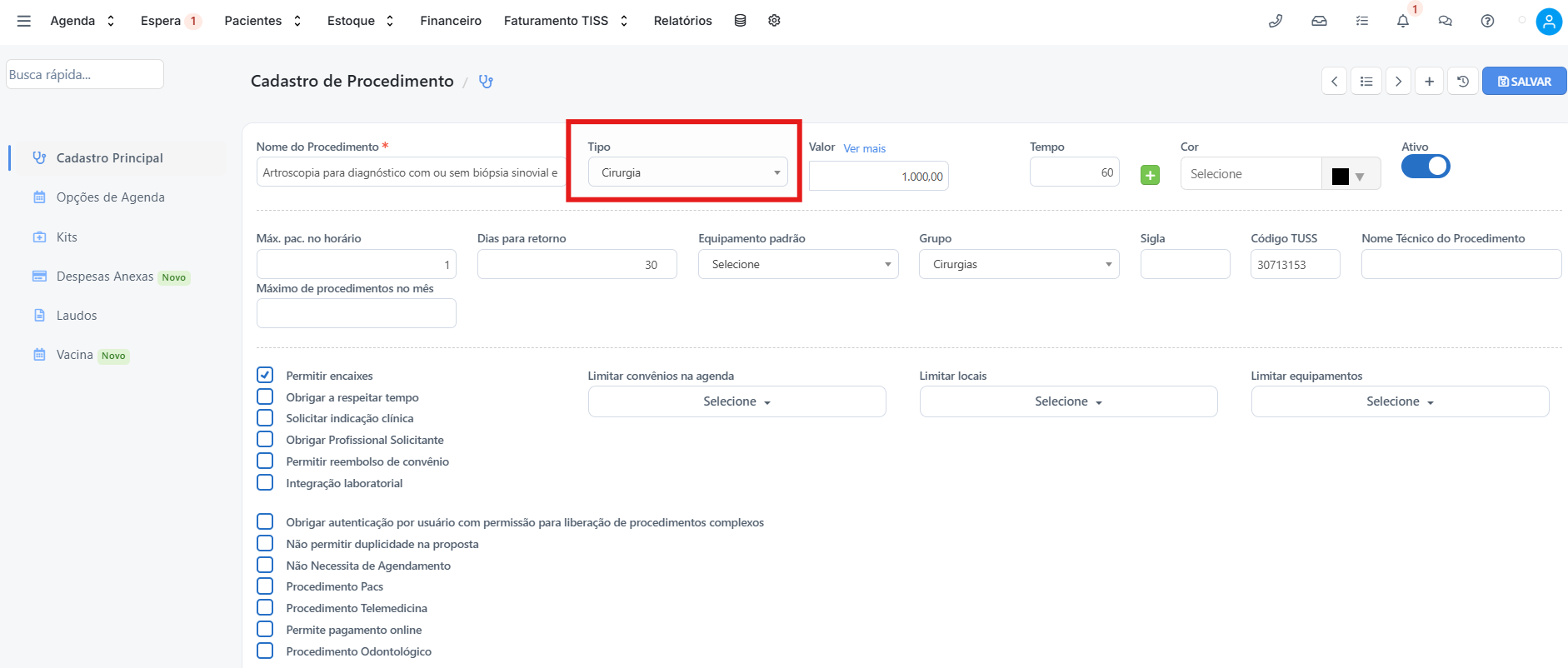Expand the Limitar equipamentos selector

(x=1400, y=401)
